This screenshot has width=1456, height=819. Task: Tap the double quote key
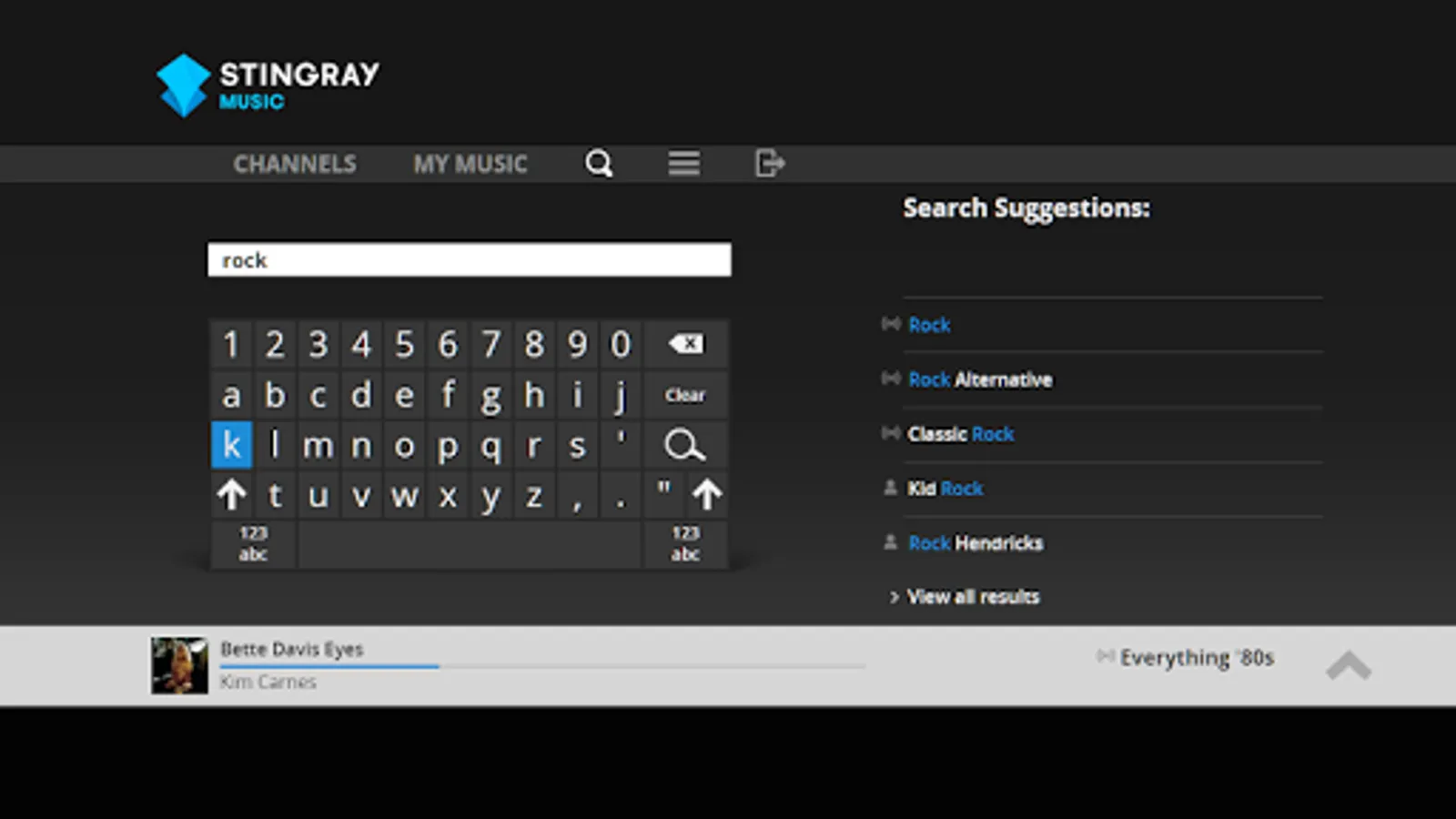pyautogui.click(x=664, y=495)
